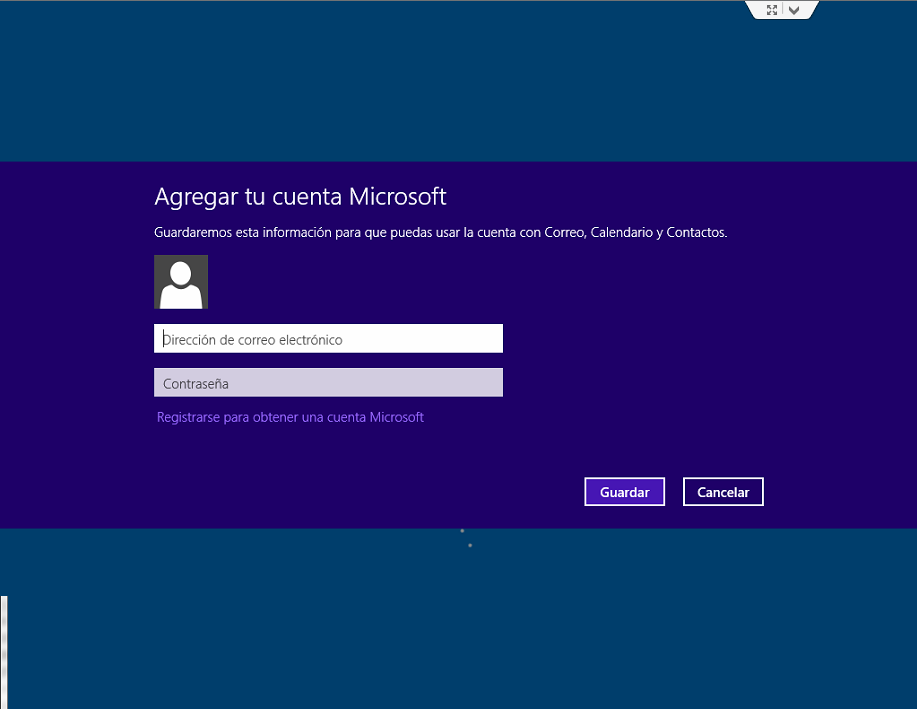This screenshot has height=709, width=917.
Task: Click the Agregar tu cuenta Microsoft heading
Action: [x=300, y=197]
